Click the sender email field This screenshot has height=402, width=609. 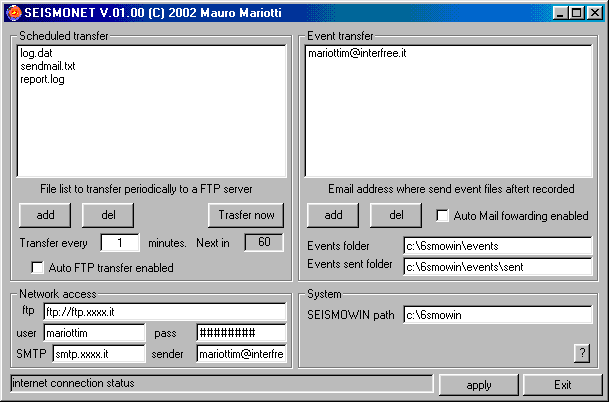[x=242, y=354]
